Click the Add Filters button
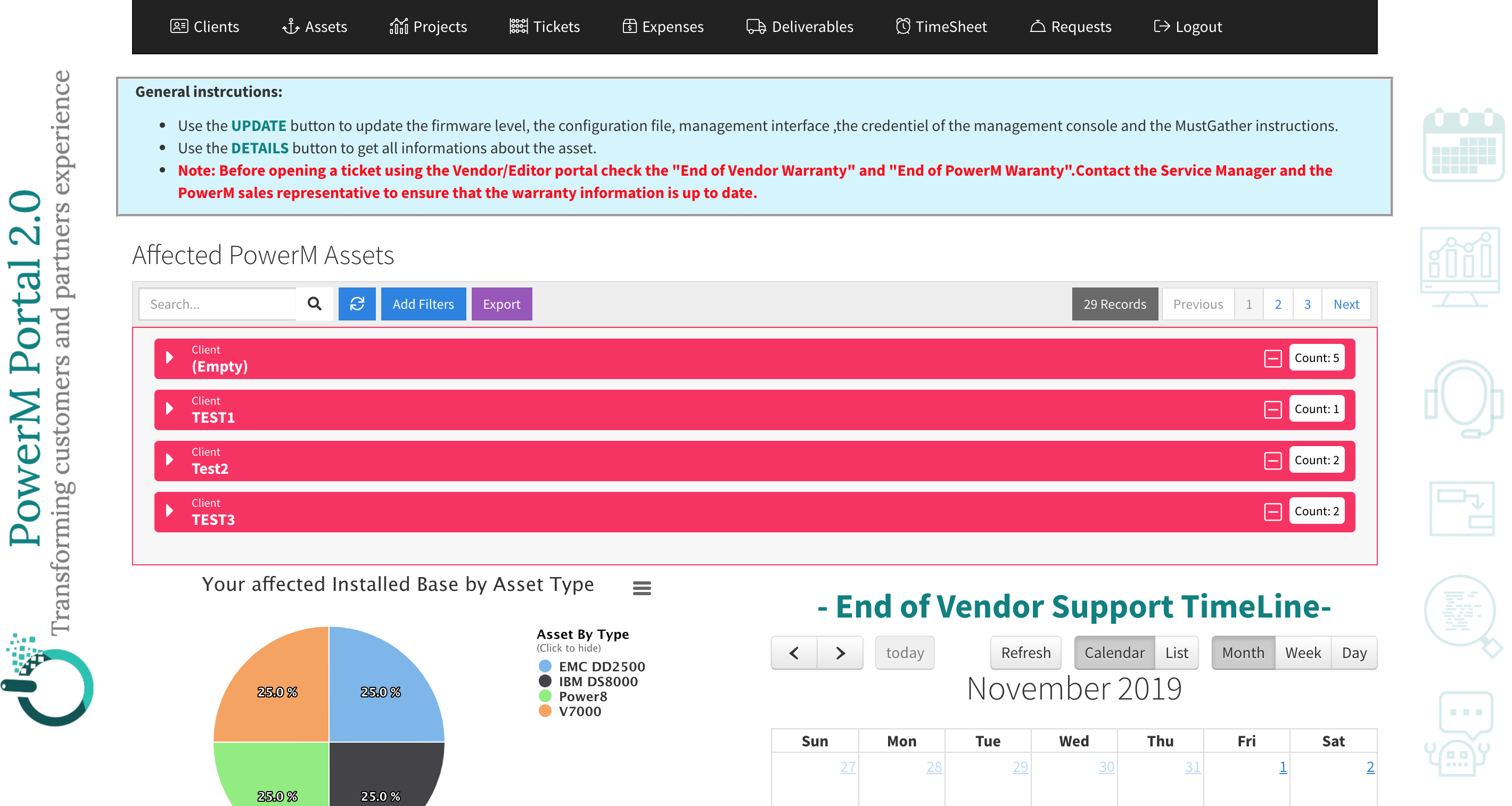Image resolution: width=1512 pixels, height=806 pixels. [x=423, y=303]
